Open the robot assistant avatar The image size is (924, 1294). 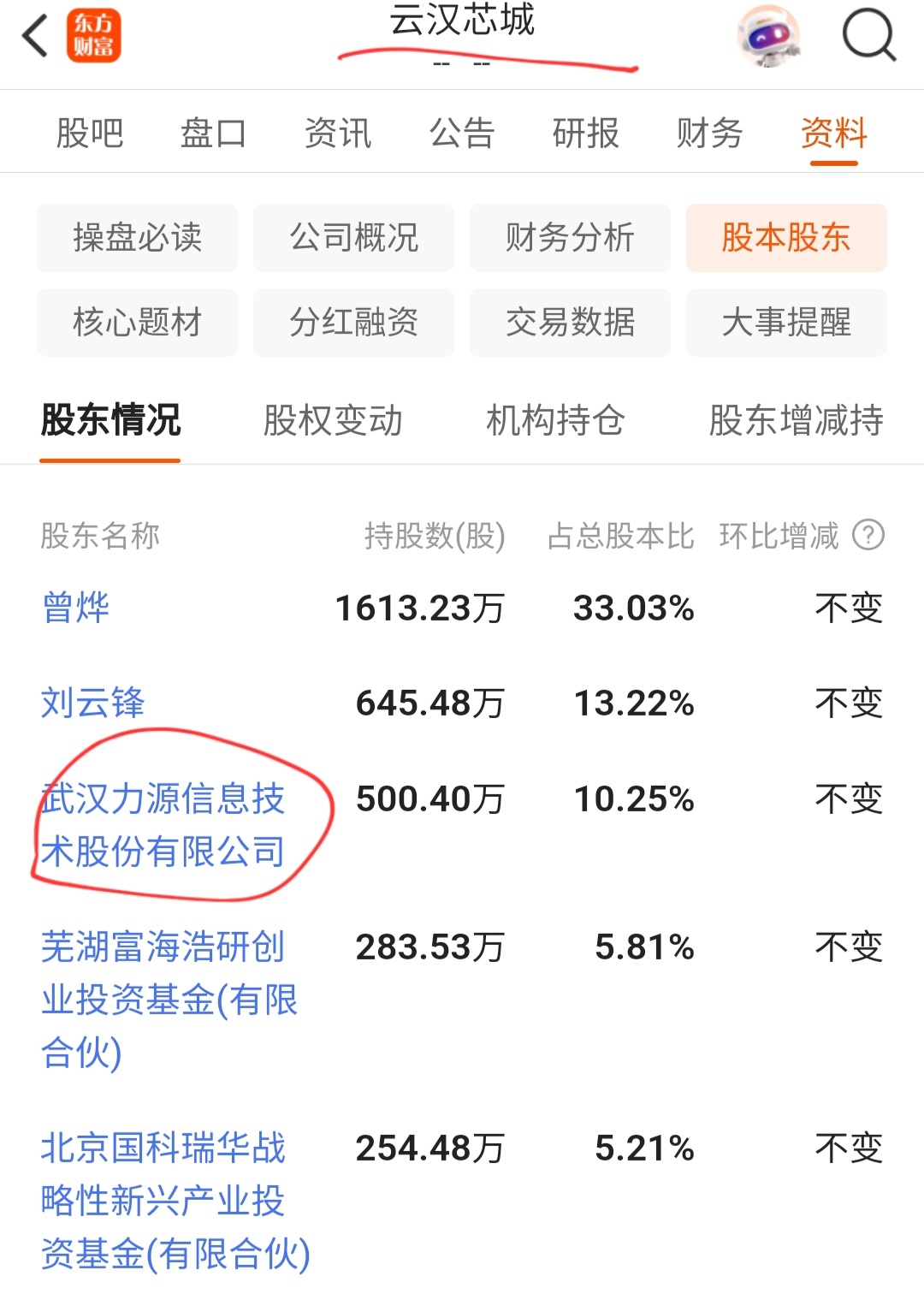(x=769, y=36)
